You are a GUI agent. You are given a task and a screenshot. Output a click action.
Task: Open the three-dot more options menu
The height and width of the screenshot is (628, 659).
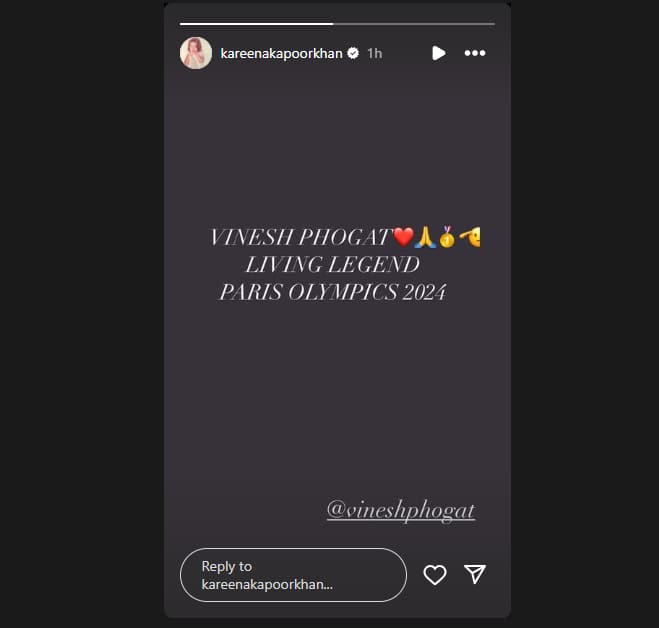coord(475,53)
